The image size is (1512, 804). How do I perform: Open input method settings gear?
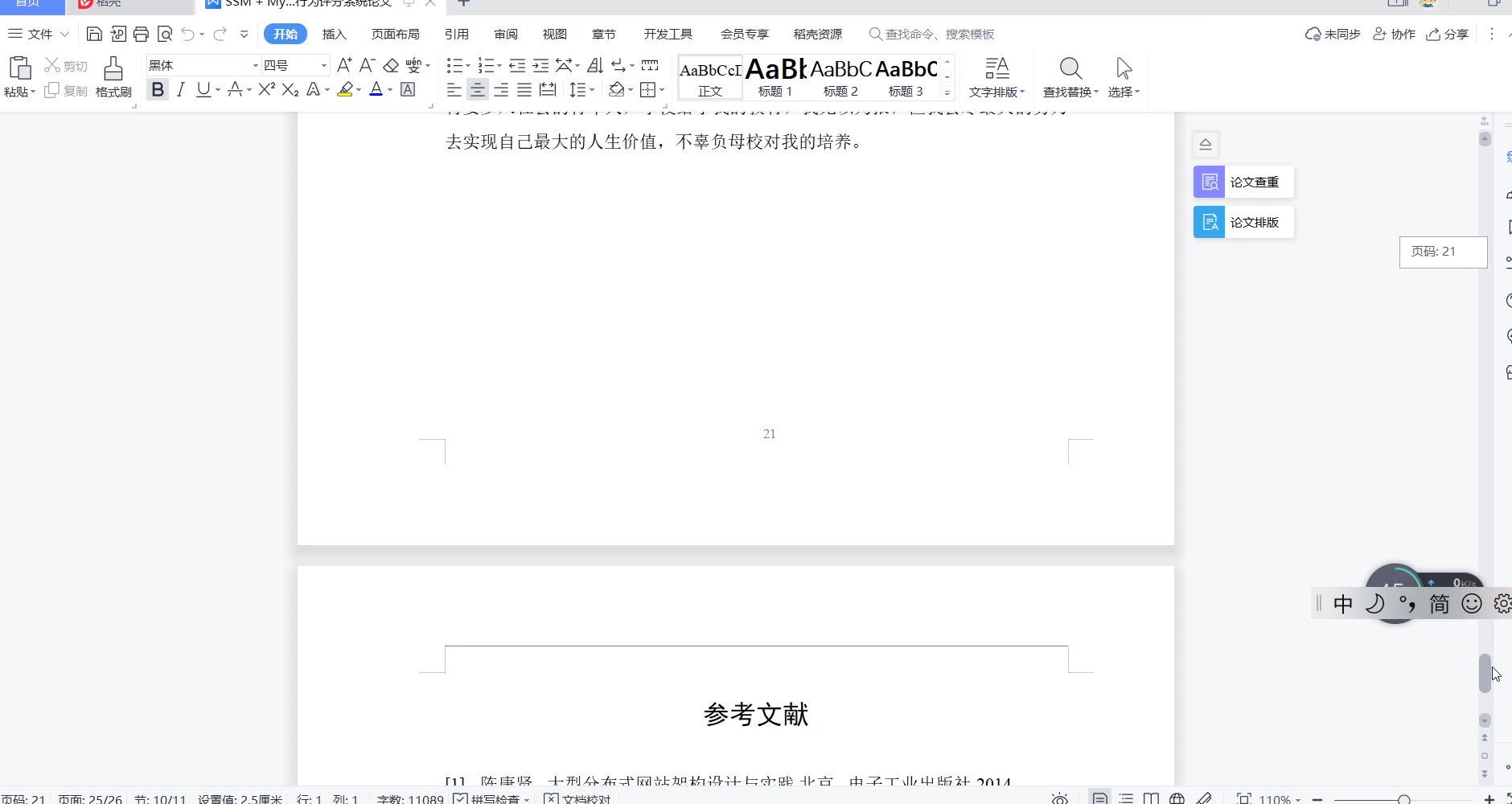(1502, 604)
